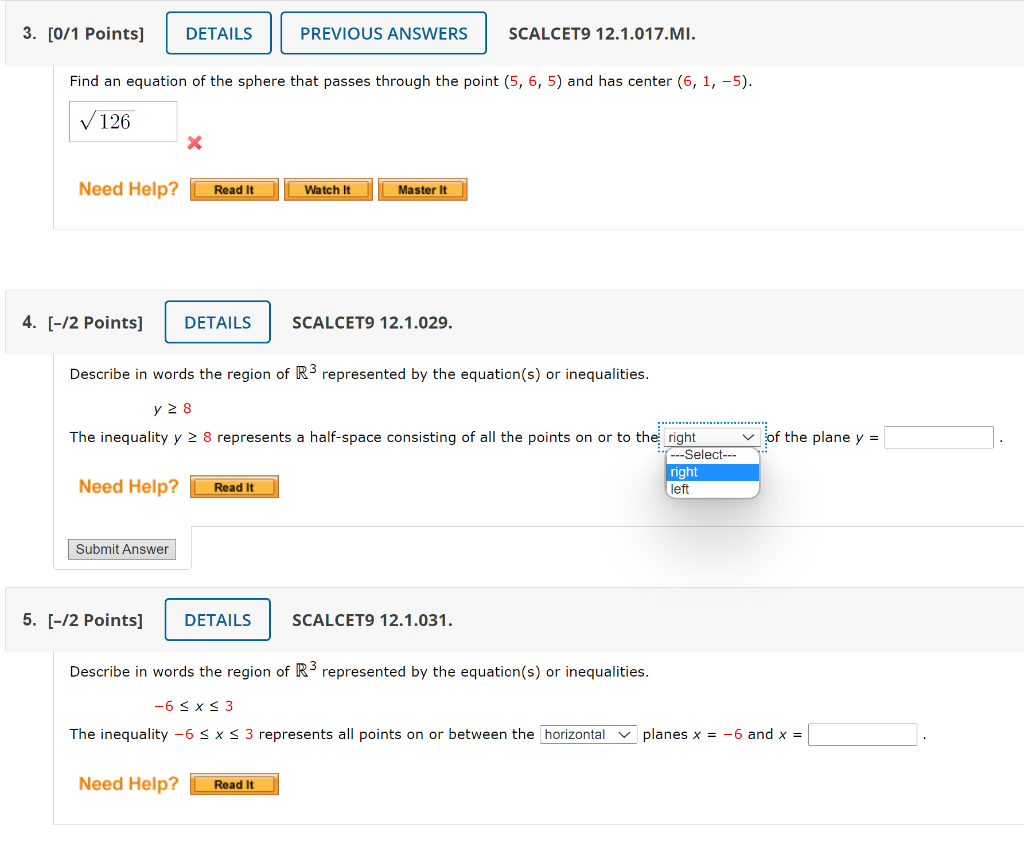
Task: Click the Read It help badge for problem 3
Action: pos(234,189)
